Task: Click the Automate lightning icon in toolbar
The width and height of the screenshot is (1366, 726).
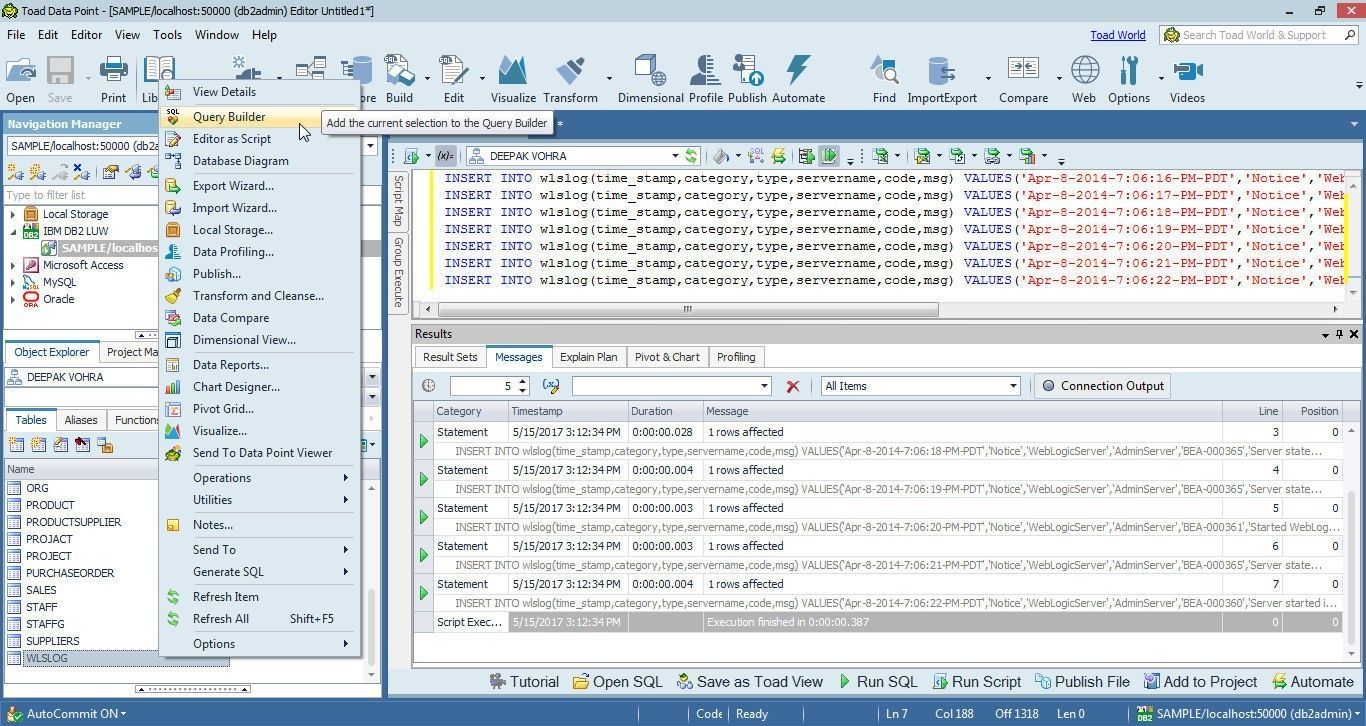Action: tap(798, 80)
